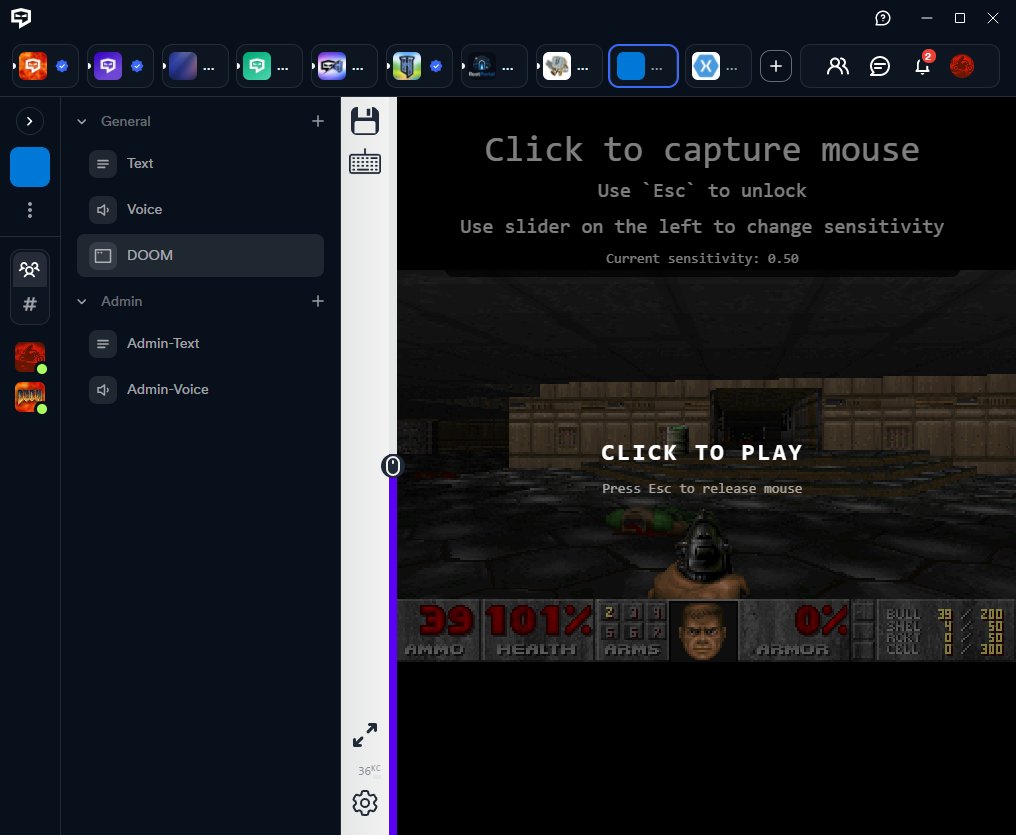Add a channel to General group
Viewport: 1016px width, 835px height.
tap(318, 121)
